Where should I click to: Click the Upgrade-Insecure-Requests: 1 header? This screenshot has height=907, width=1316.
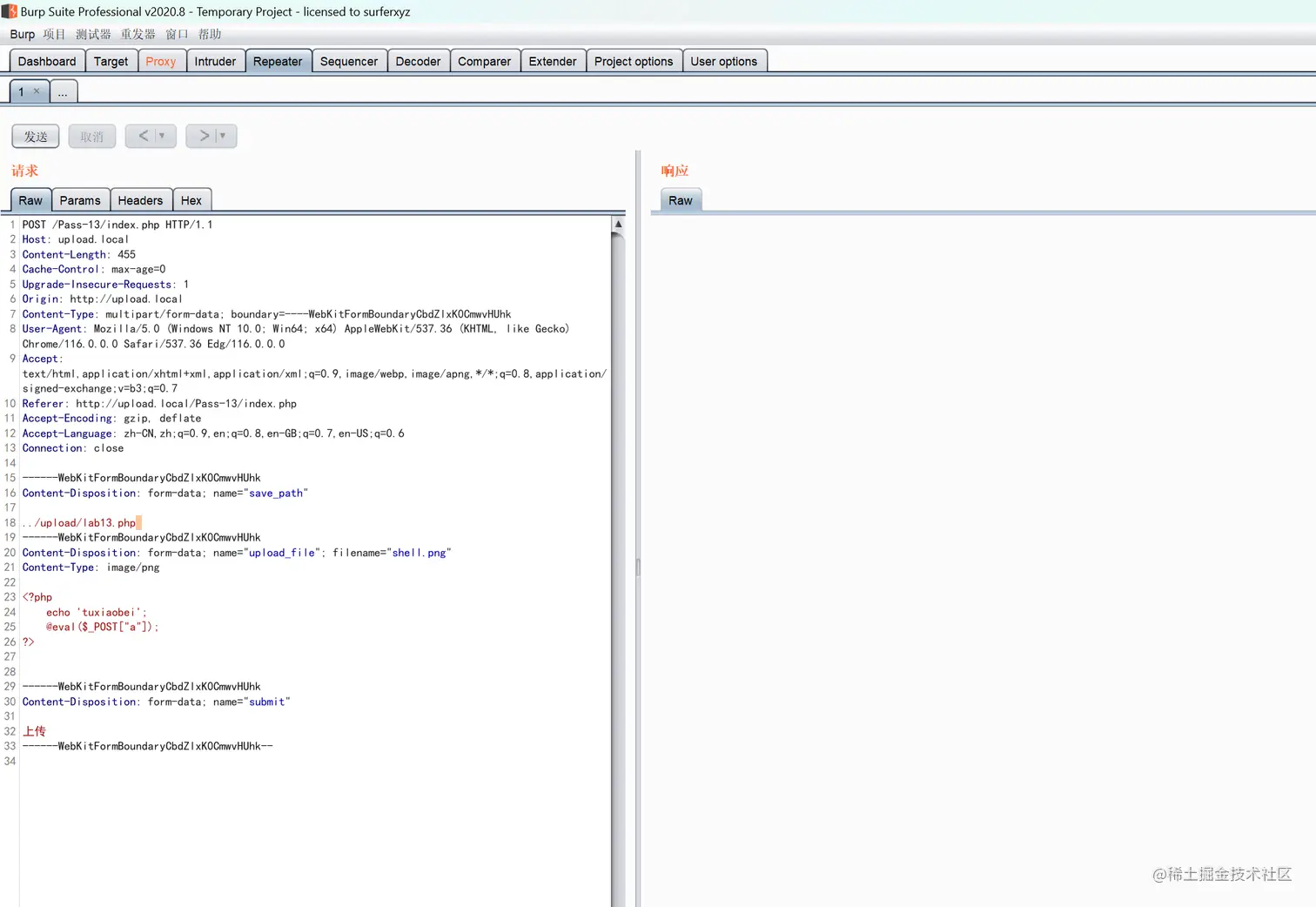[x=105, y=285]
